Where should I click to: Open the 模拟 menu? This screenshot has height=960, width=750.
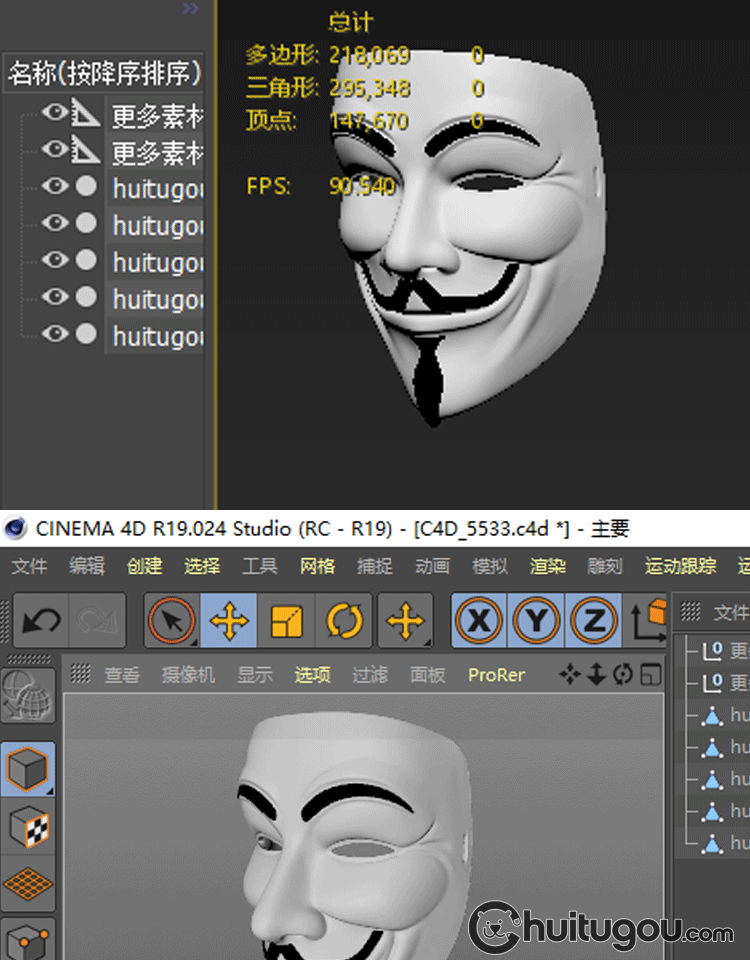point(489,566)
